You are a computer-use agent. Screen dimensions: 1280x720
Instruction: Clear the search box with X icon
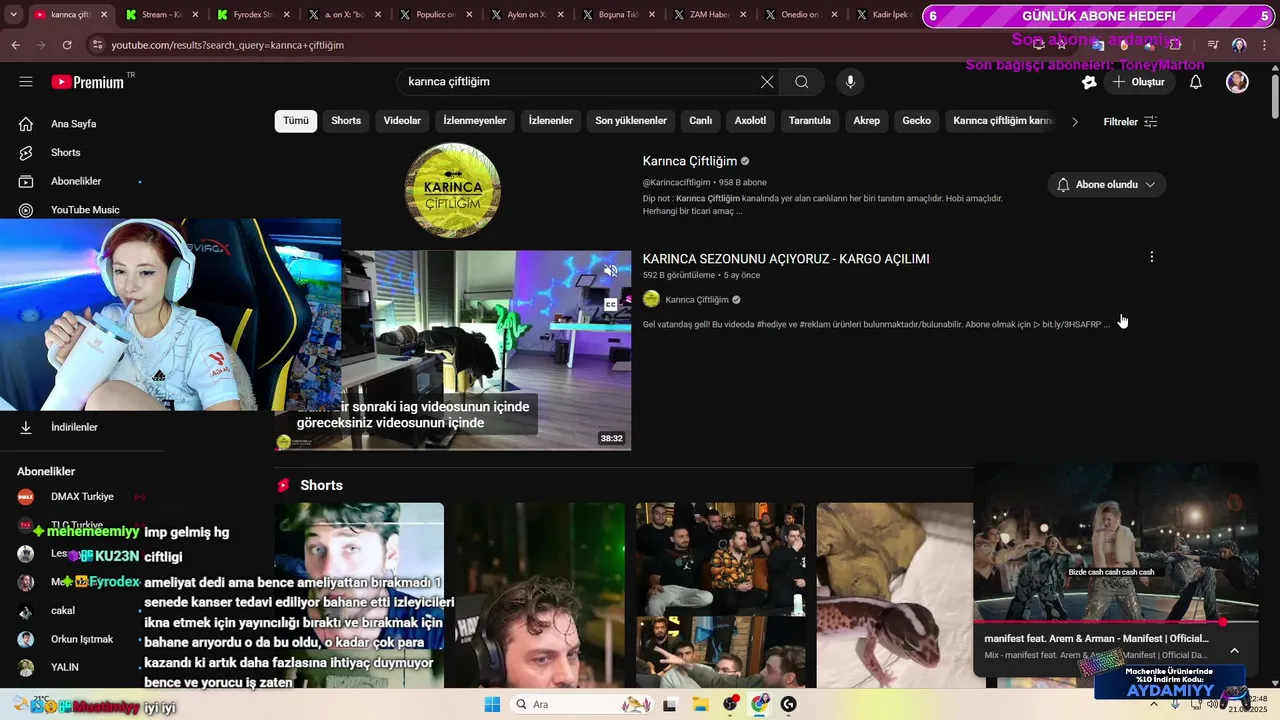(767, 82)
